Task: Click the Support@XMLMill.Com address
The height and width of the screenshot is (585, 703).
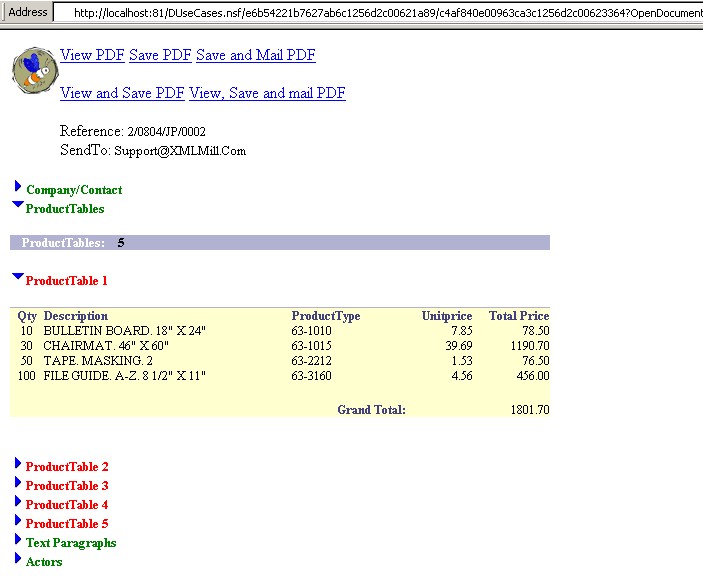Action: (x=180, y=151)
